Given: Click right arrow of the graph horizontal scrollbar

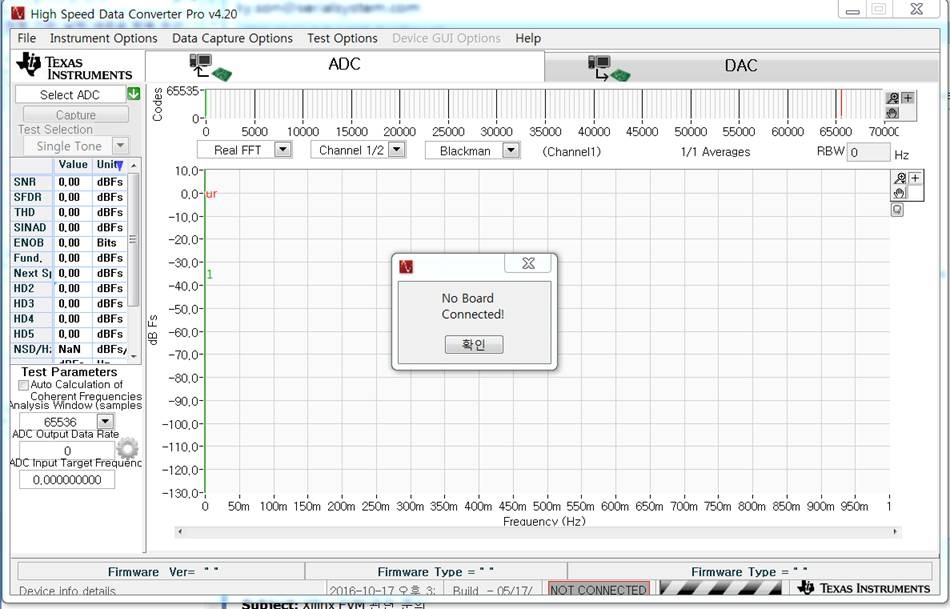Looking at the screenshot, I should [895, 531].
